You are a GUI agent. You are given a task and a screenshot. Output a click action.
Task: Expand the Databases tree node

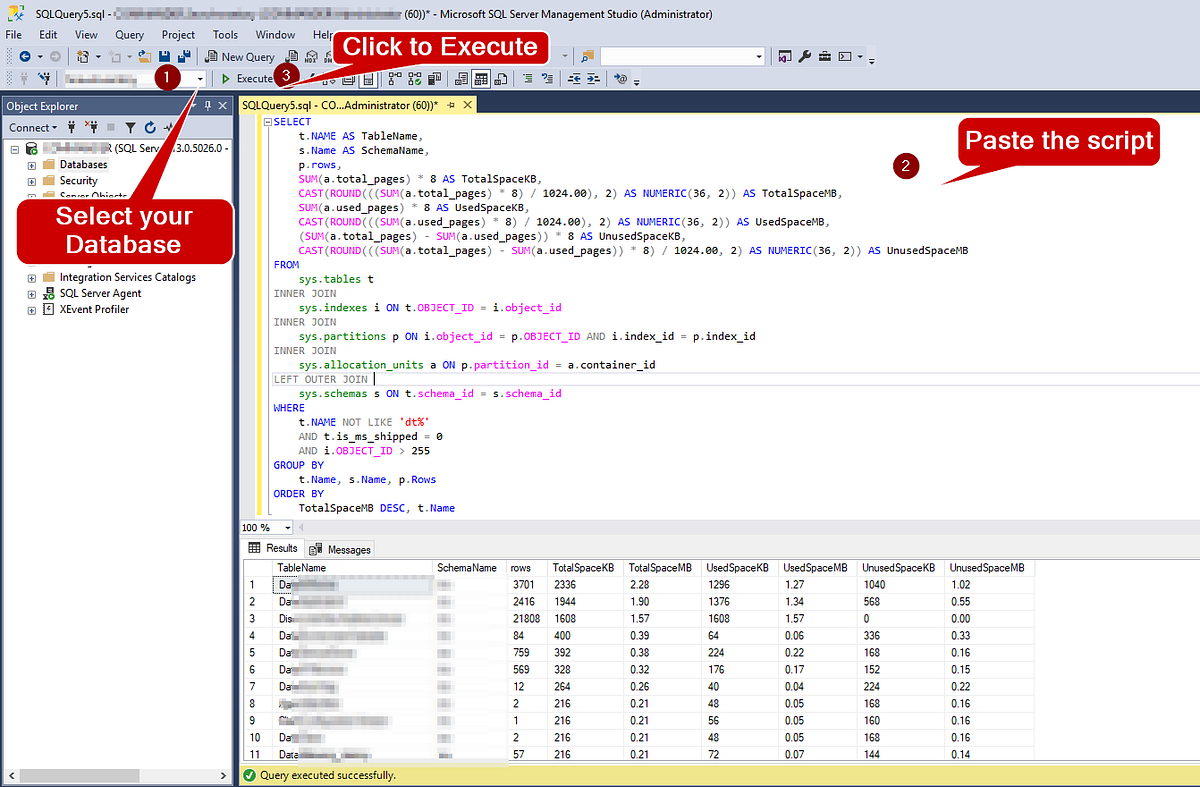pyautogui.click(x=31, y=164)
